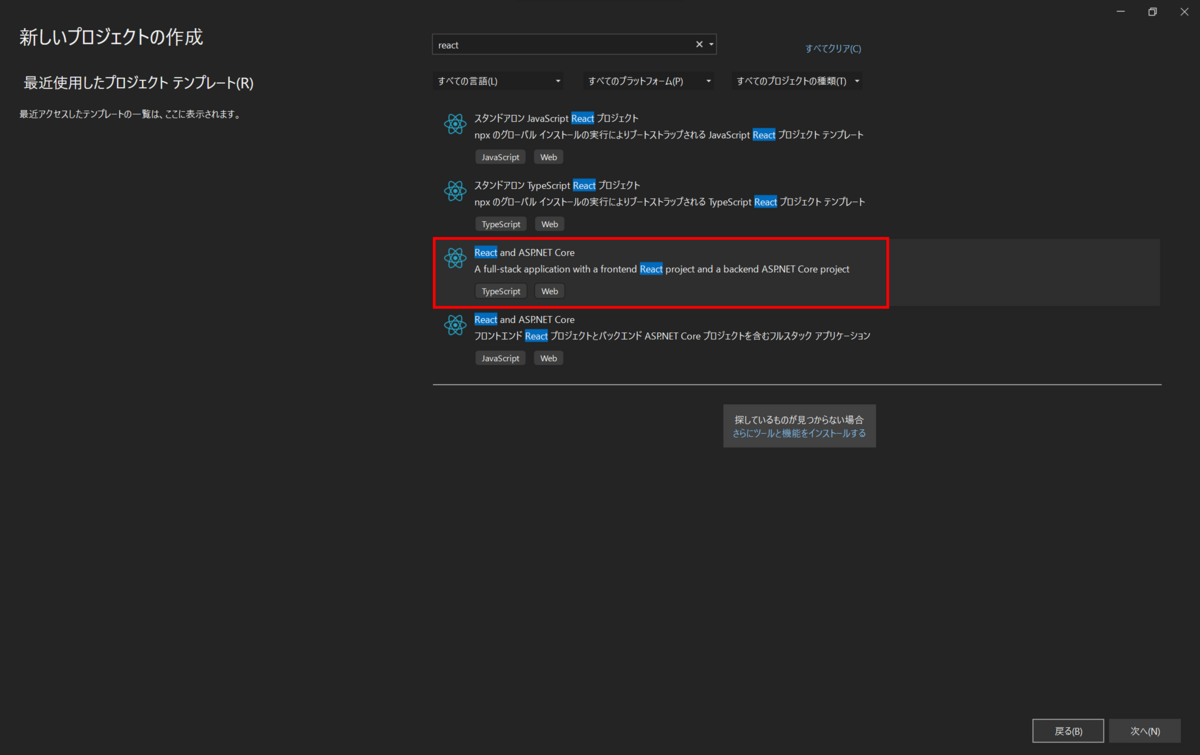
Task: Click React icon of standalone TypeScript React template
Action: pos(455,191)
